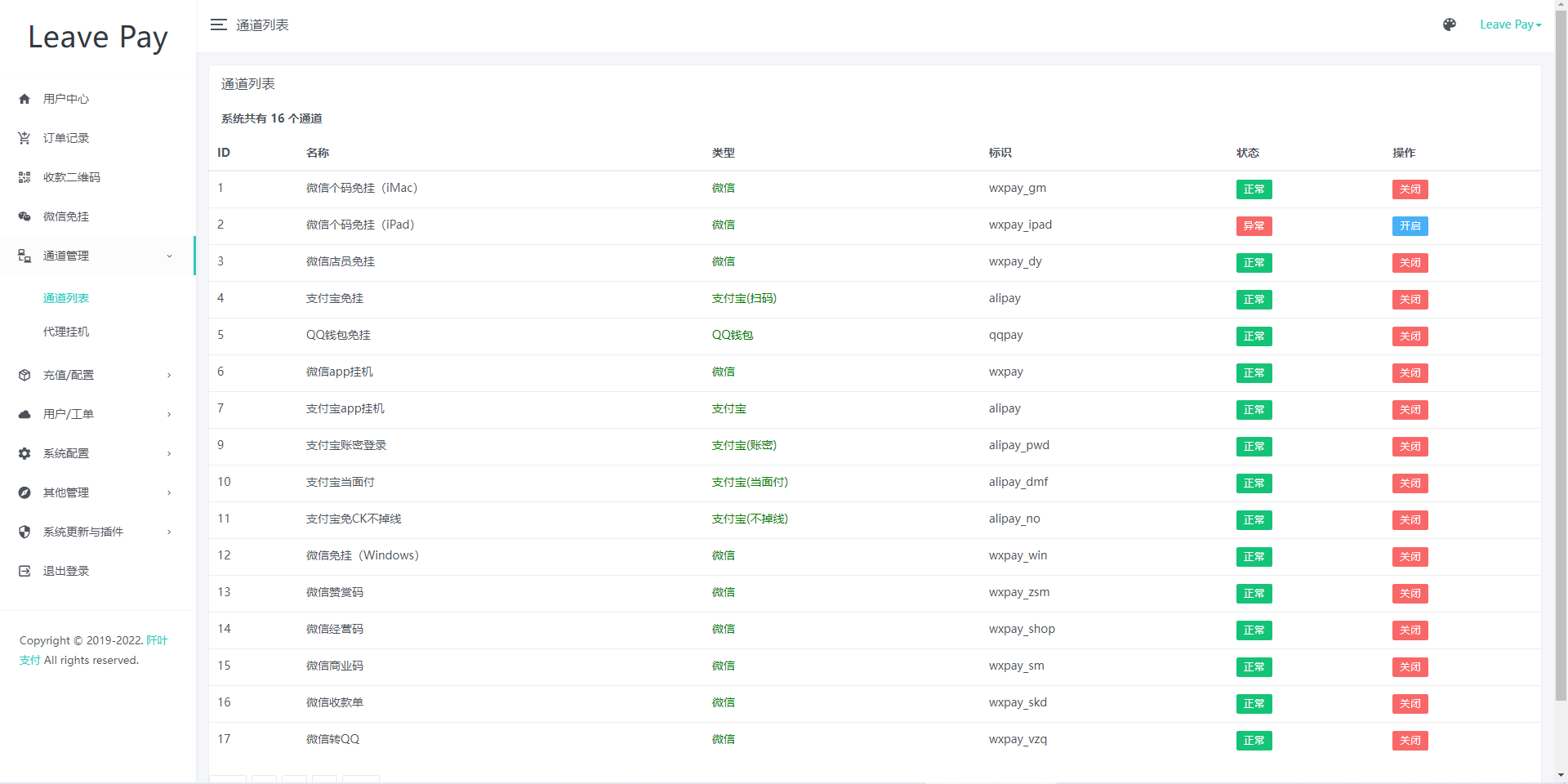The image size is (1568, 784).
Task: Click 关闭 for wxpay_win channel
Action: tap(1410, 557)
